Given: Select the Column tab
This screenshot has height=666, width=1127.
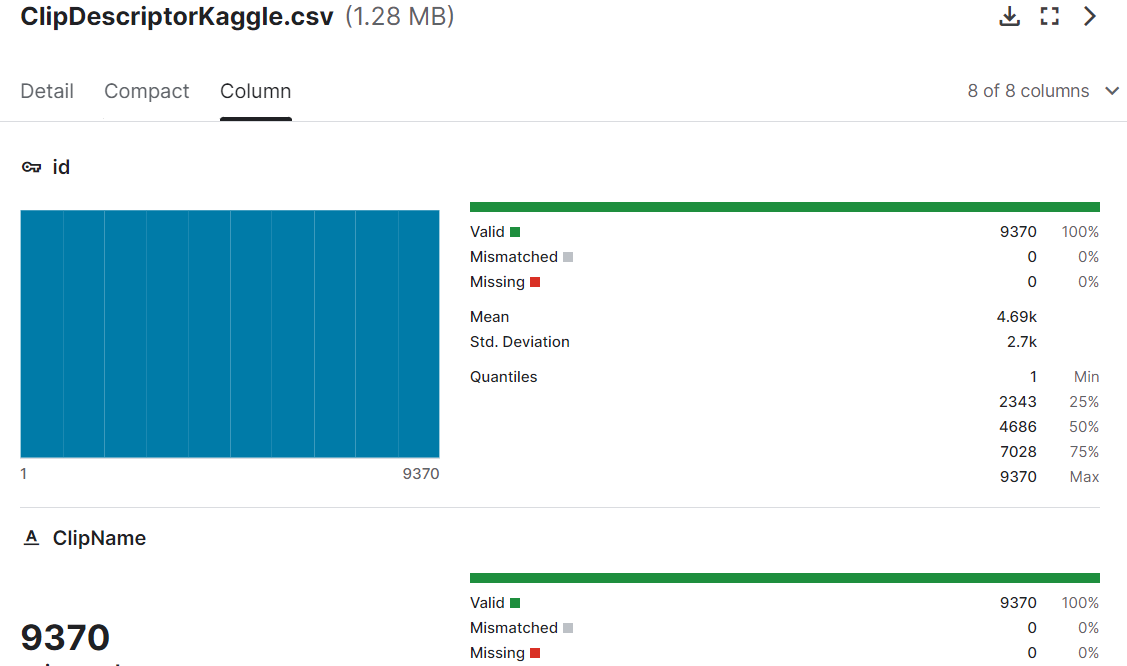Looking at the screenshot, I should (256, 91).
